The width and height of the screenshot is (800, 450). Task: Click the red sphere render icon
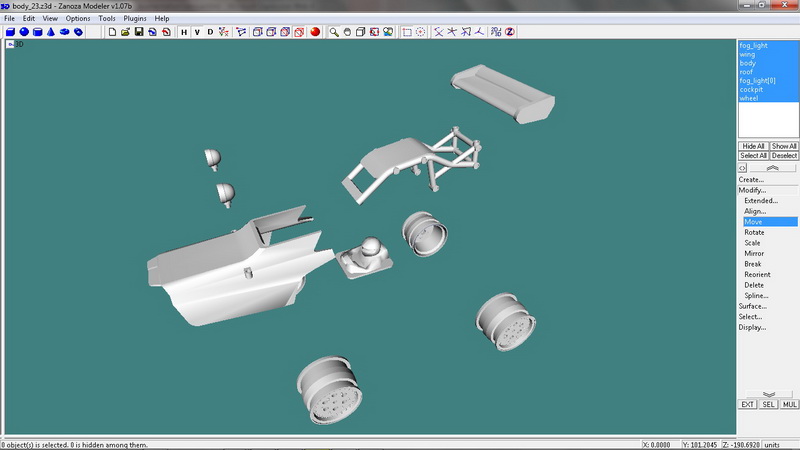pyautogui.click(x=314, y=32)
